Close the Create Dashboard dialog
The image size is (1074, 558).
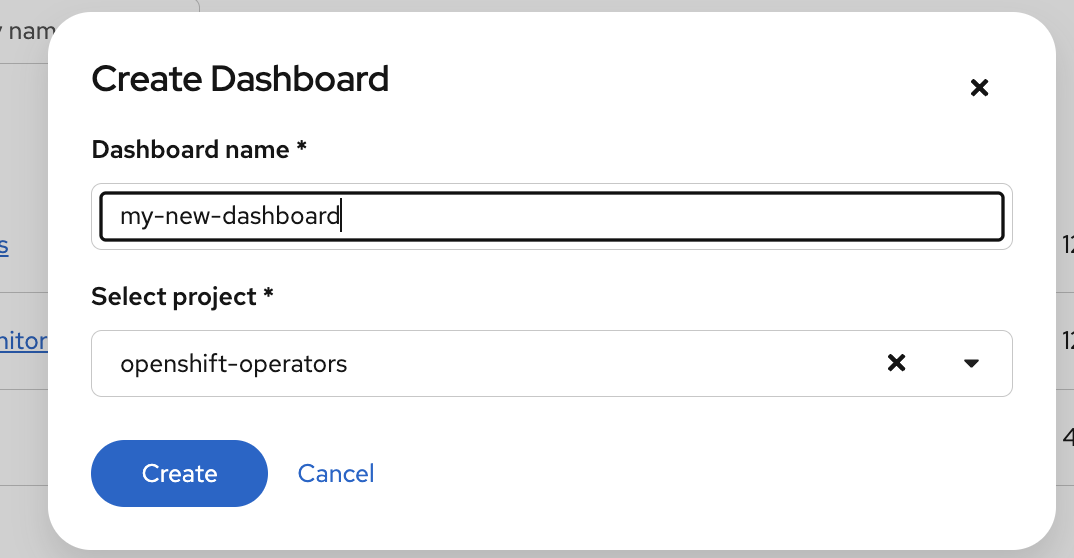pyautogui.click(x=980, y=88)
